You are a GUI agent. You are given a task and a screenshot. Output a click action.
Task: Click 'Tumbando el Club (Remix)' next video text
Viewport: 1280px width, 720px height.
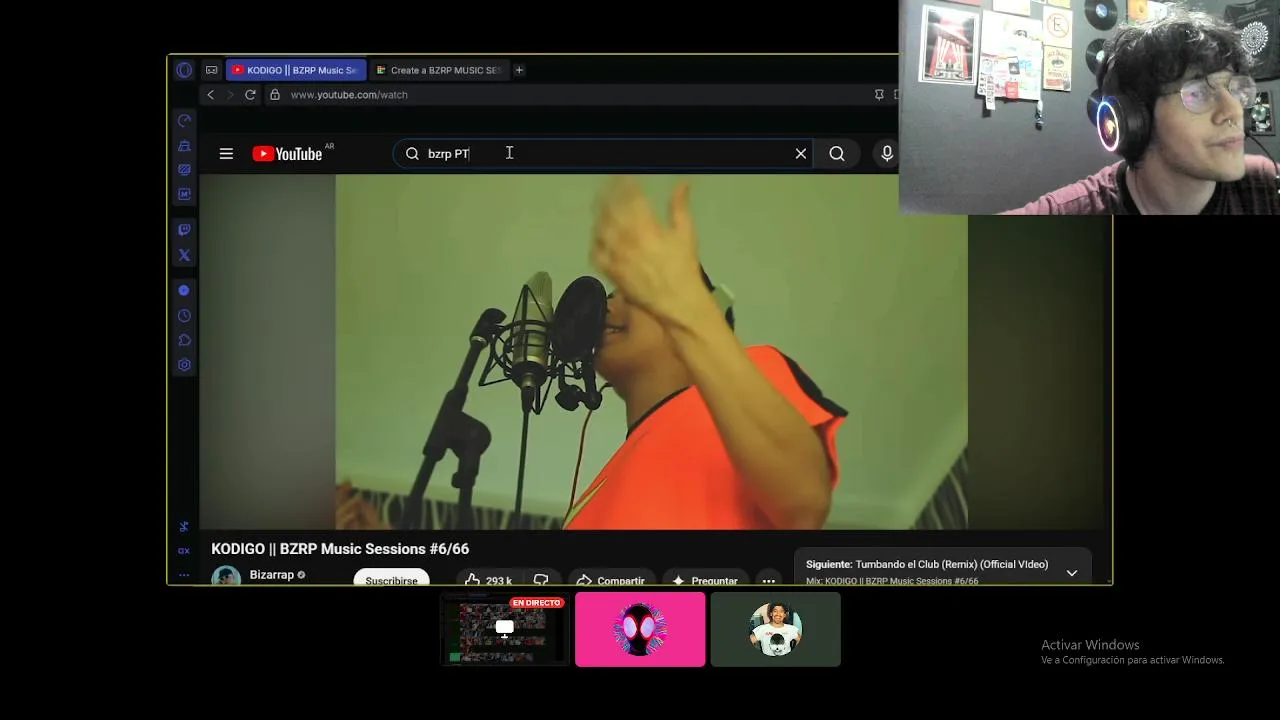coord(951,564)
